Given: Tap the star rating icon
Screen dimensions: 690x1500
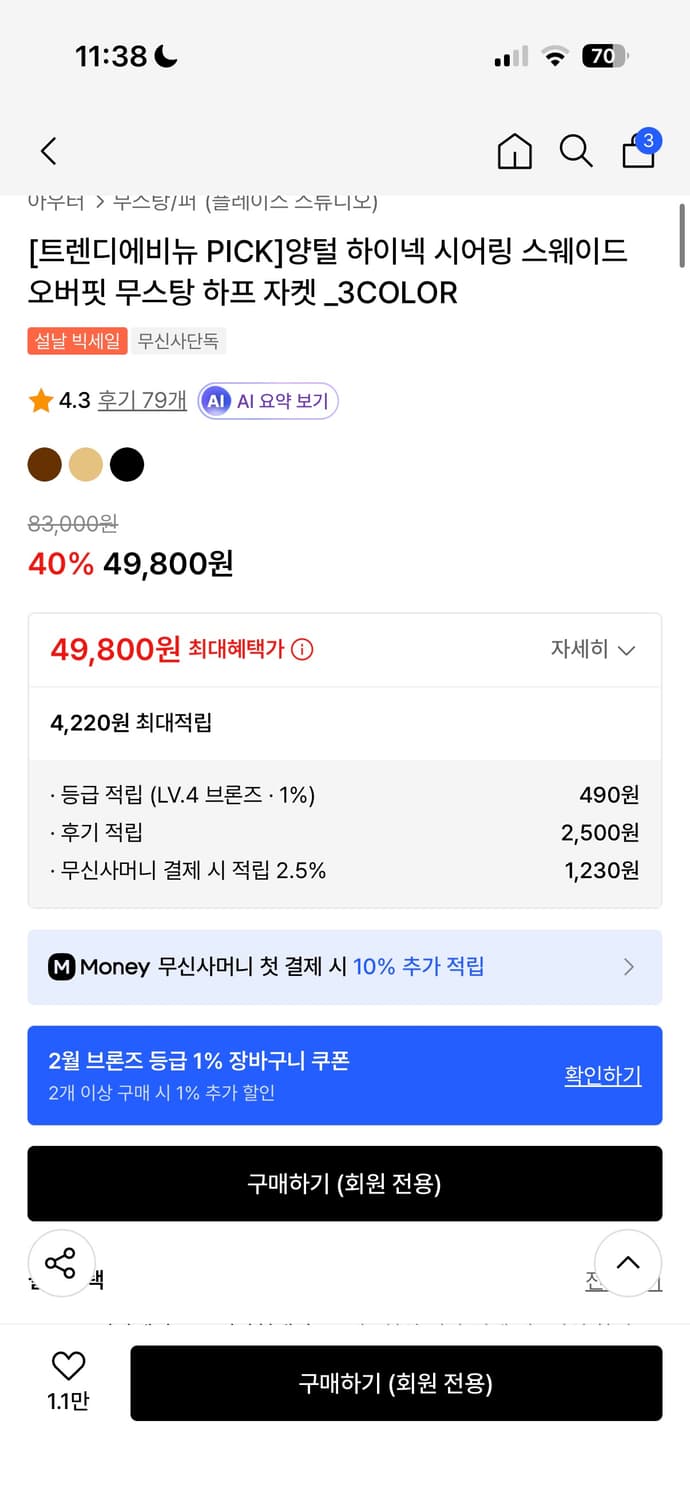Looking at the screenshot, I should 40,400.
